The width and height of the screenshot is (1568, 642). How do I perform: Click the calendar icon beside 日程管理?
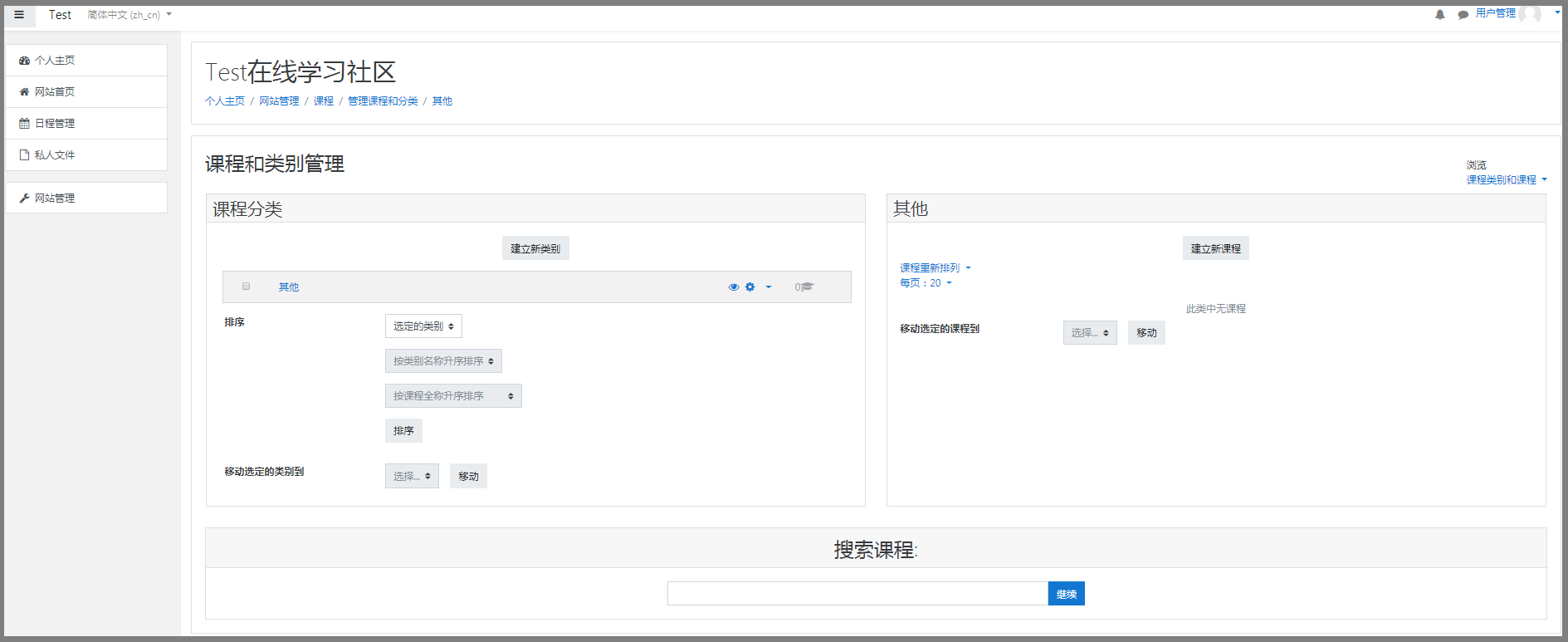point(24,124)
